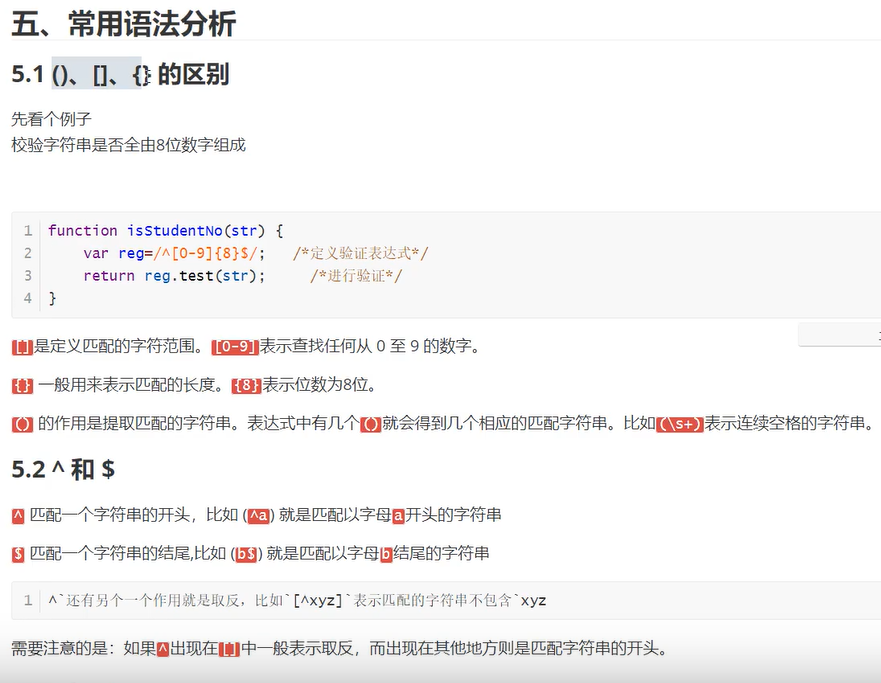The width and height of the screenshot is (881, 683).
Task: Click the "[]" badge before "中一般表示取反"
Action: pos(229,650)
